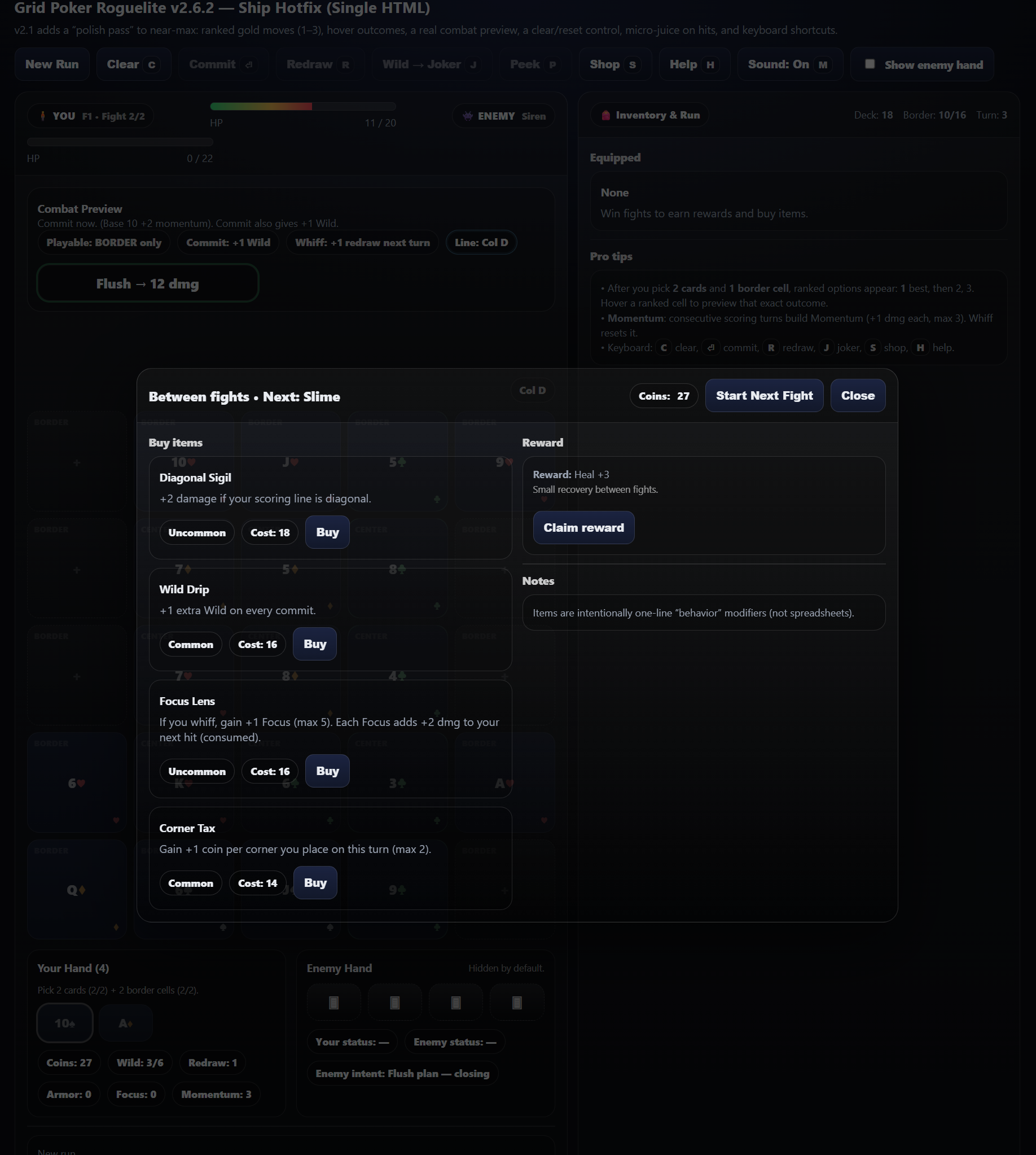Click the first hidden enemy hand card
The image size is (1036, 1155).
click(x=334, y=1003)
